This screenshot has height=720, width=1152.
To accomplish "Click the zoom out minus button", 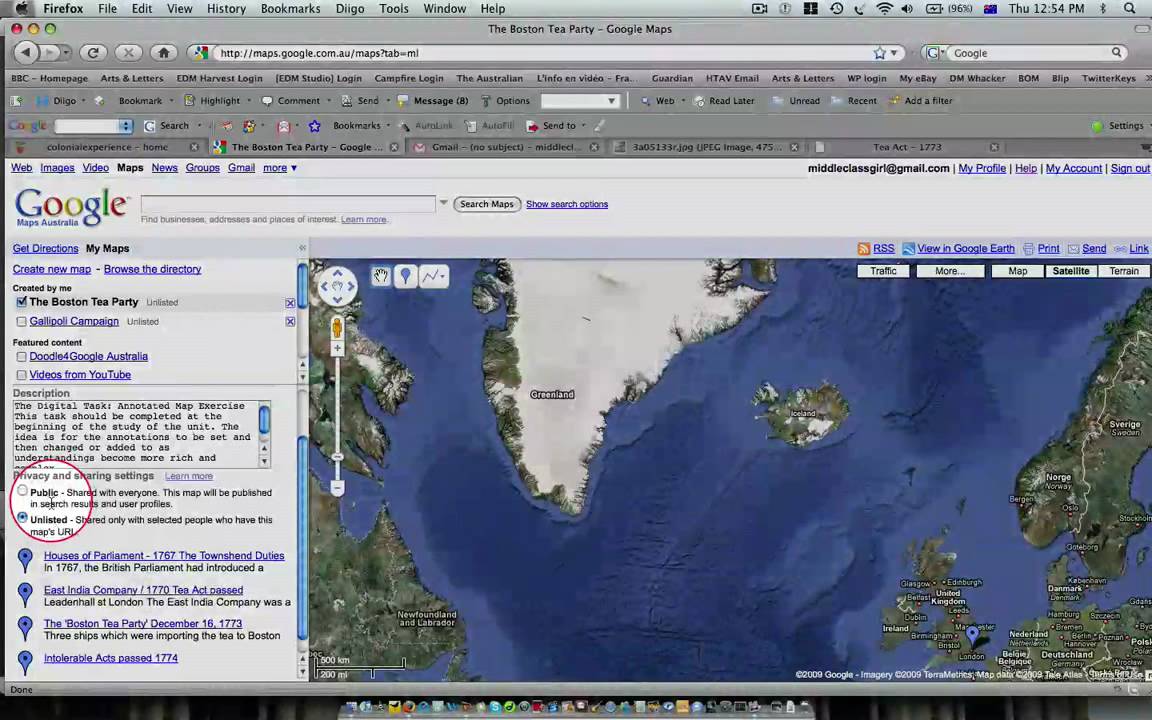I will (x=337, y=488).
